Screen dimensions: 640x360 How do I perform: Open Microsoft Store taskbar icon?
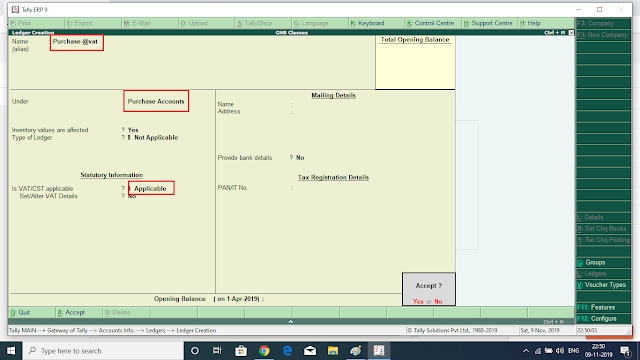[x=241, y=351]
